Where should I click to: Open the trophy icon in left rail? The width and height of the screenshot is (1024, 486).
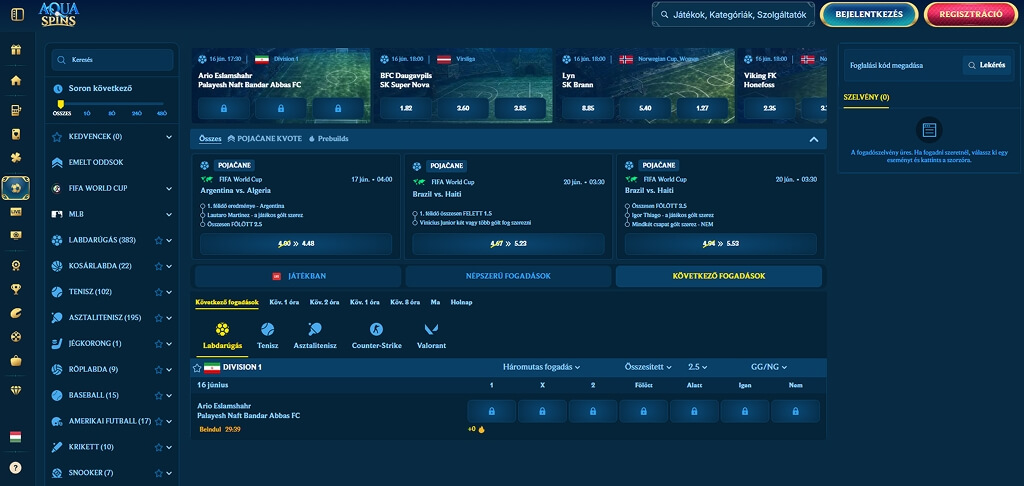16,289
